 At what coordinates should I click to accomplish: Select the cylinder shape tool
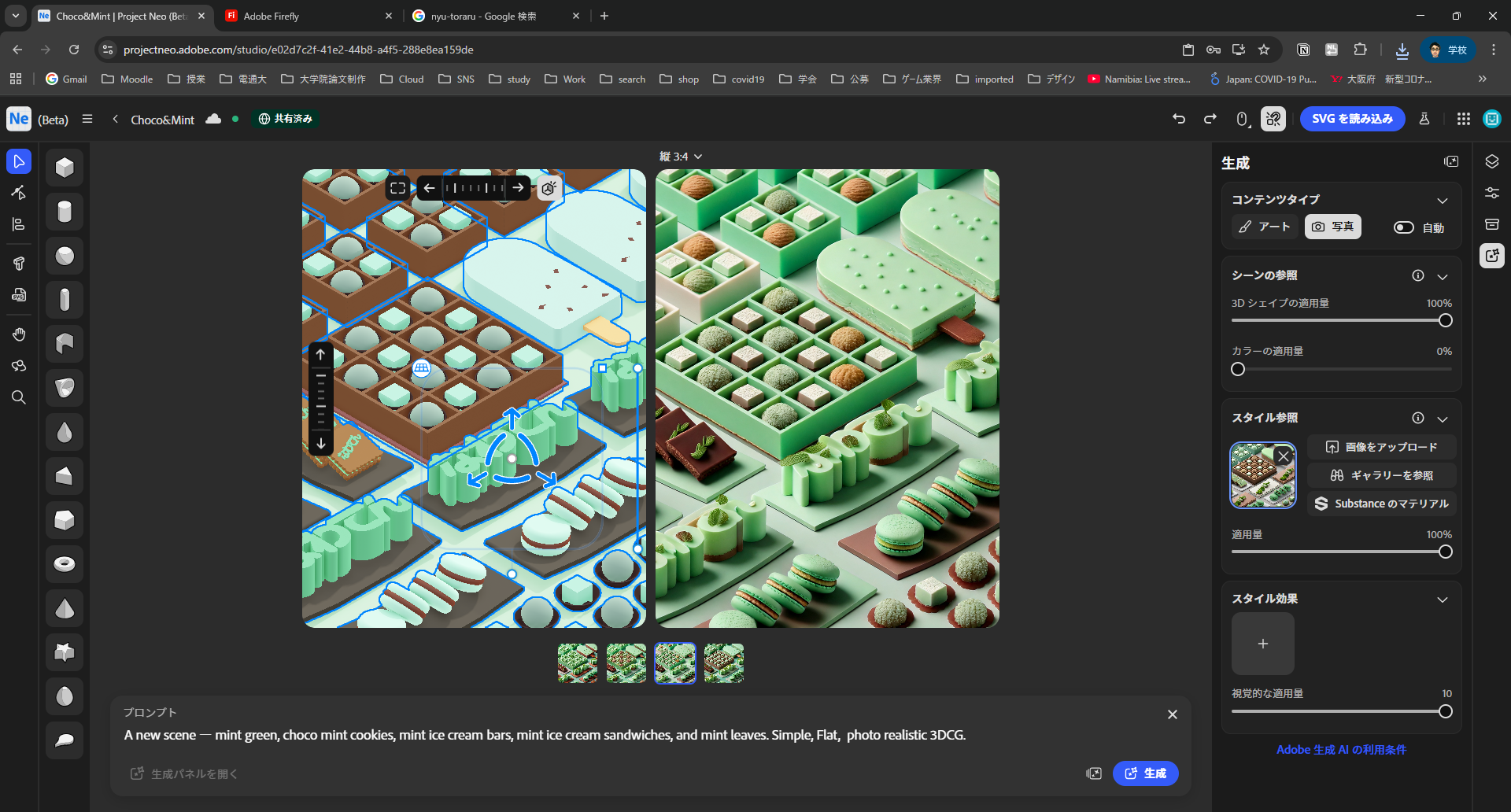point(65,212)
